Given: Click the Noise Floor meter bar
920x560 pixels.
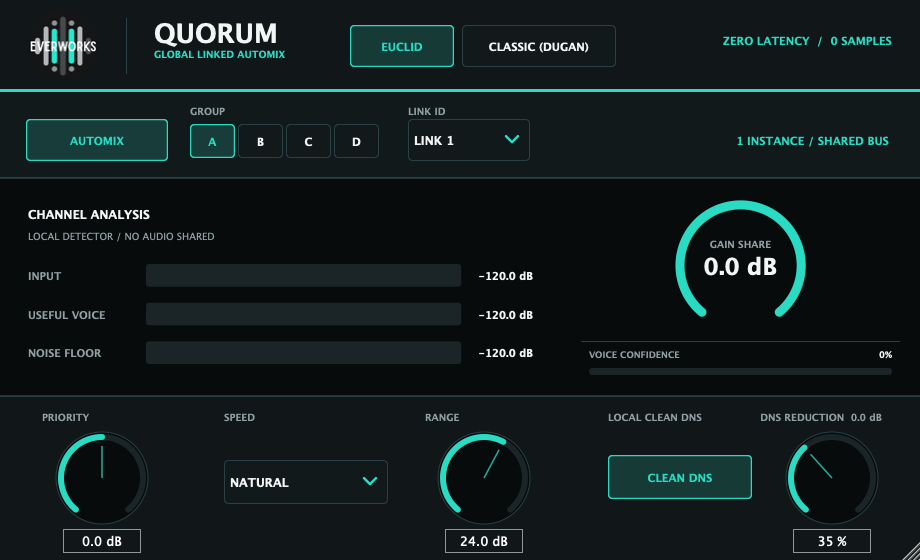Looking at the screenshot, I should (303, 353).
